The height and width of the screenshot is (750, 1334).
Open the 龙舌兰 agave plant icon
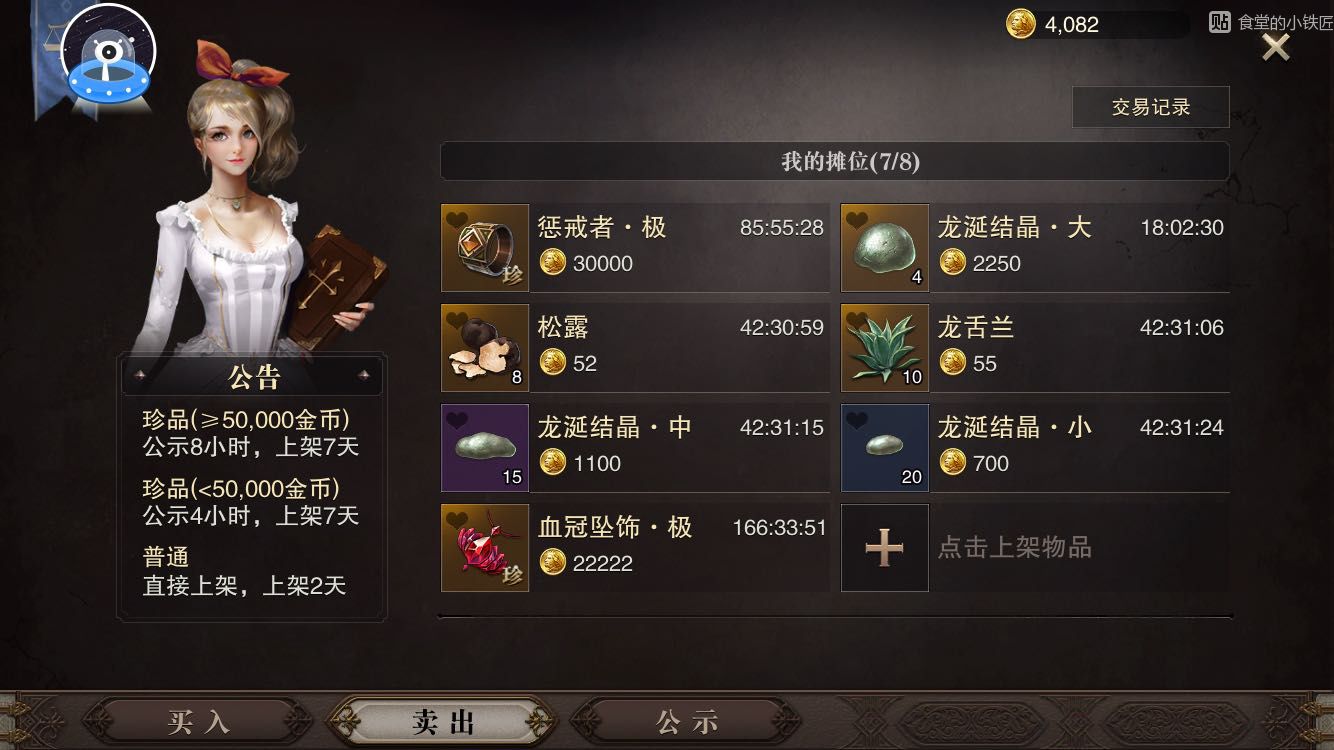coord(885,348)
